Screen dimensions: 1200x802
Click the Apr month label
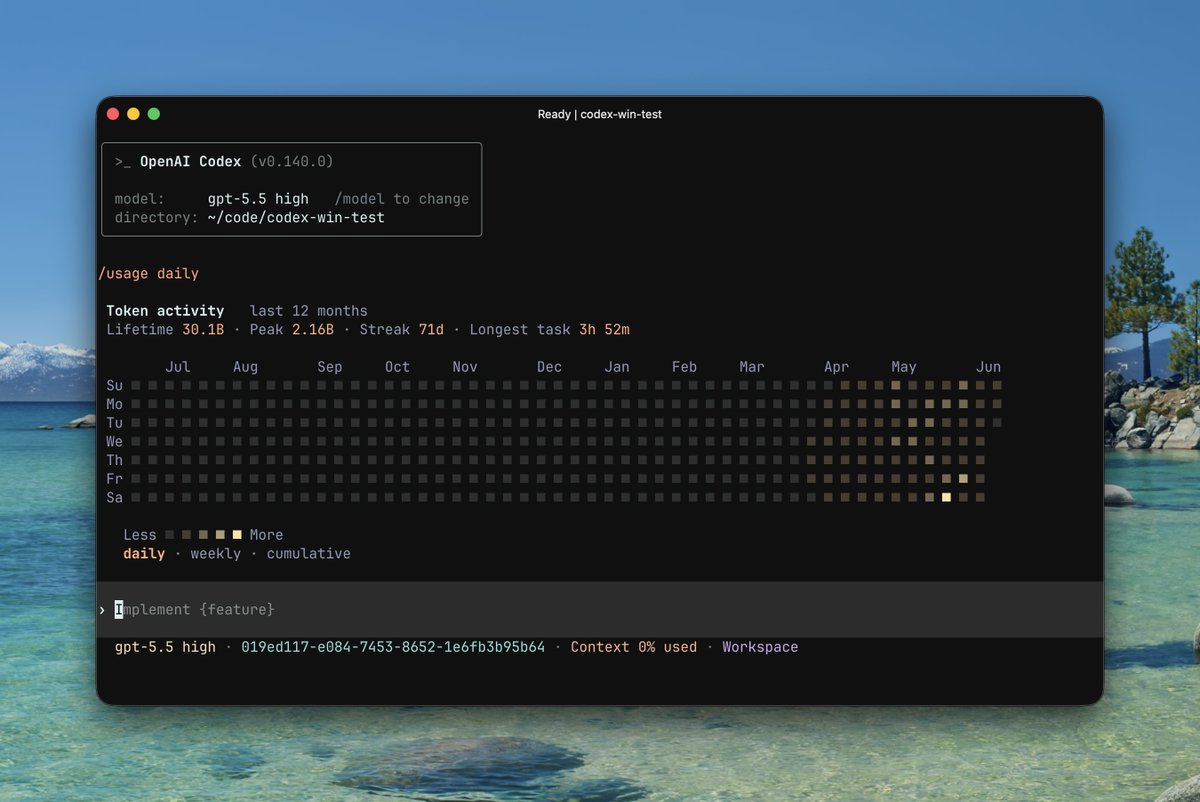[x=836, y=367]
